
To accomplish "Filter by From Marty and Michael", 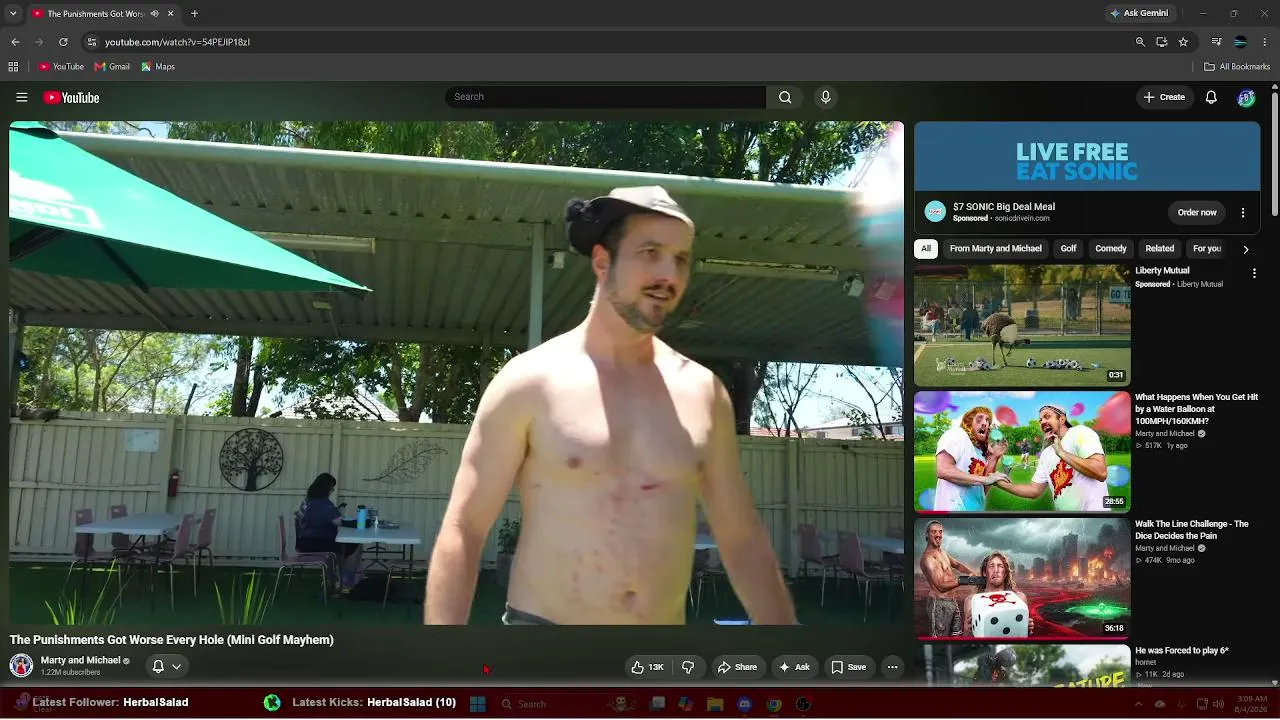I will (996, 249).
